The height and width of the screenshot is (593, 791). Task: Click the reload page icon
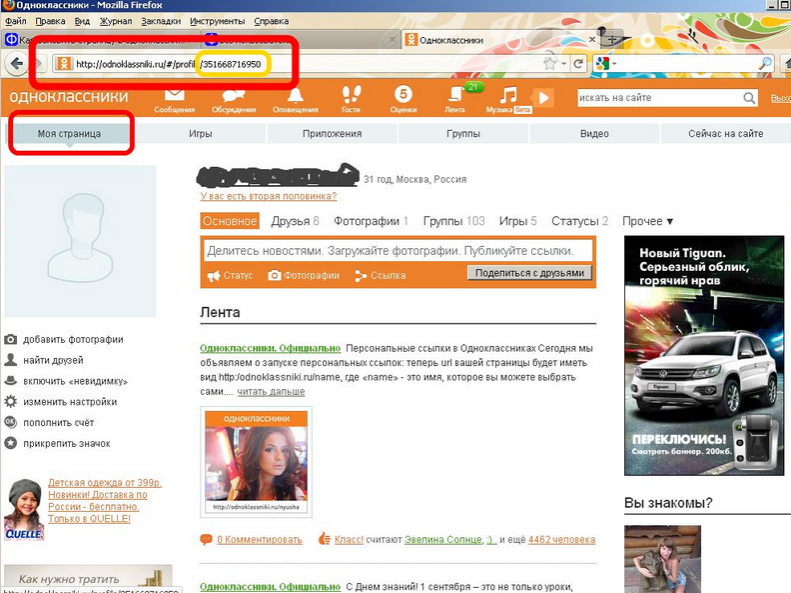click(x=578, y=64)
